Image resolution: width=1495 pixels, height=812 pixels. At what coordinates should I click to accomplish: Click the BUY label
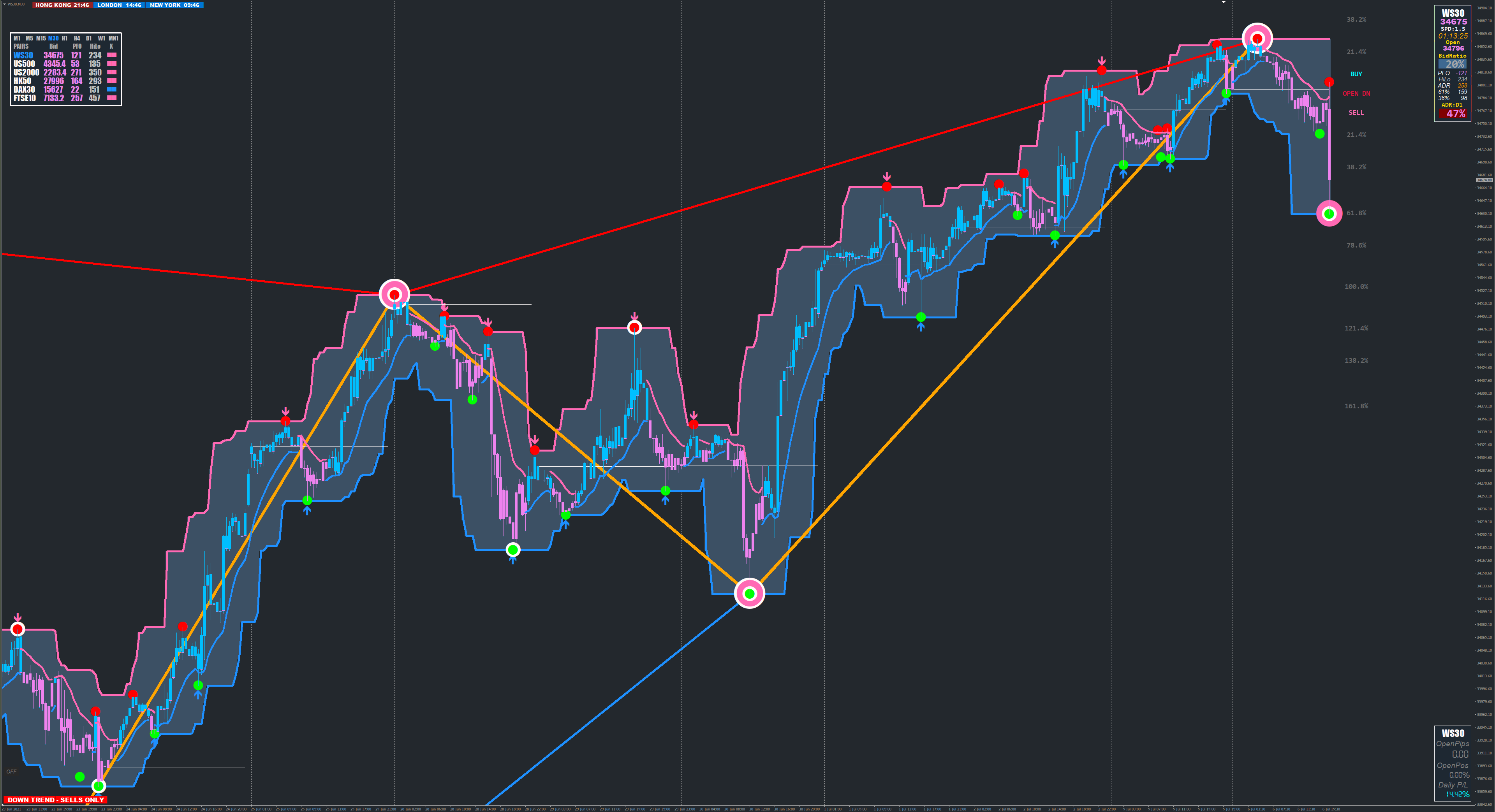[x=1356, y=74]
